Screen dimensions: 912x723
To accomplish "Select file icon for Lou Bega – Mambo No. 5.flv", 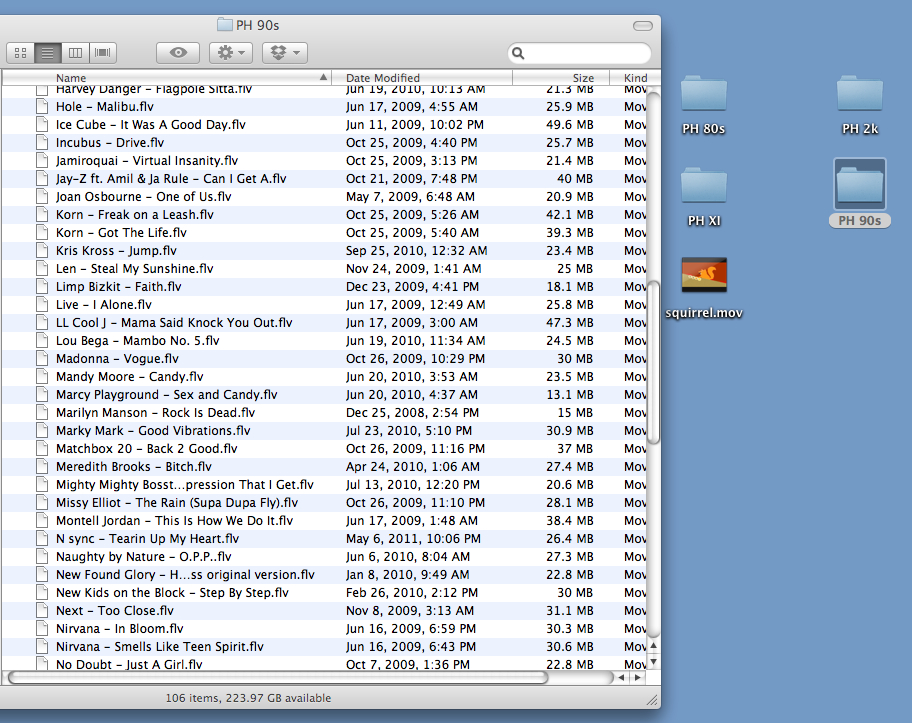I will pos(42,341).
